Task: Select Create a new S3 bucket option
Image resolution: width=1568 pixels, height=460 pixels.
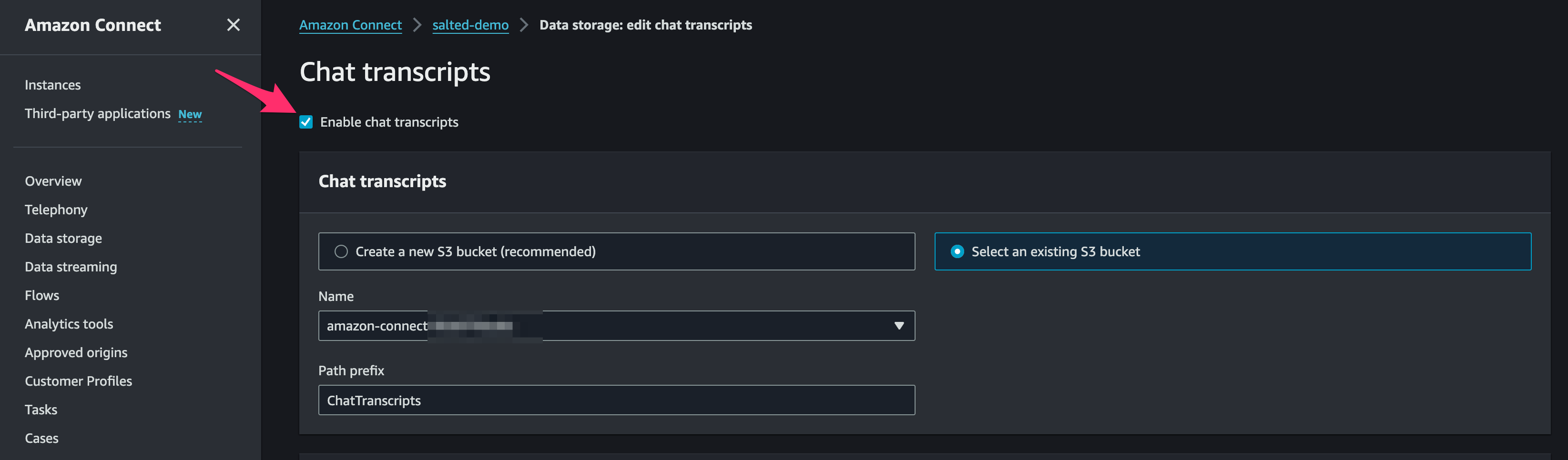Action: click(616, 251)
